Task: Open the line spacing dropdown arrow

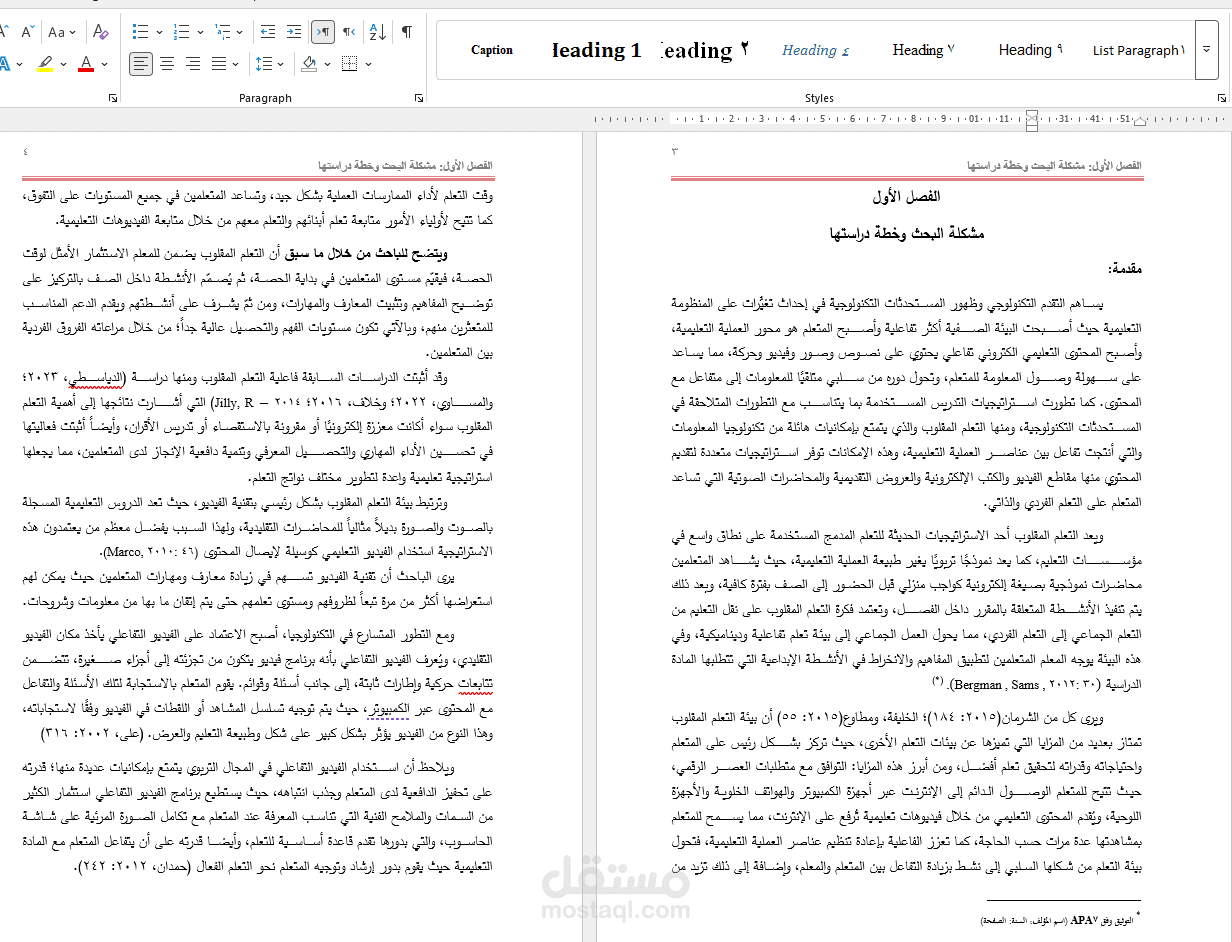Action: click(279, 64)
